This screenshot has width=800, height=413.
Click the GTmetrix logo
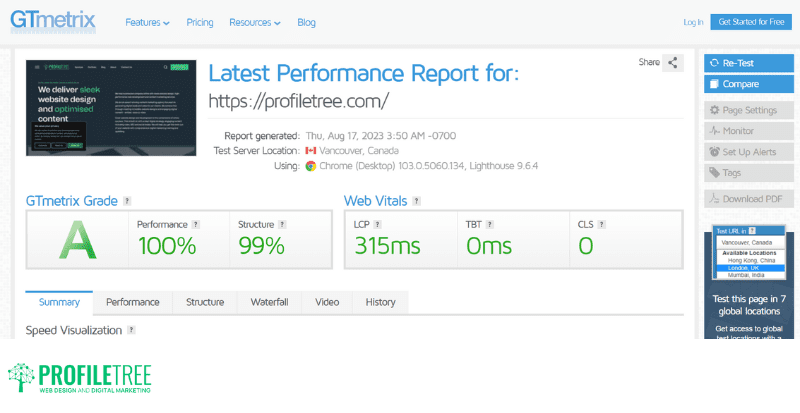[x=53, y=21]
